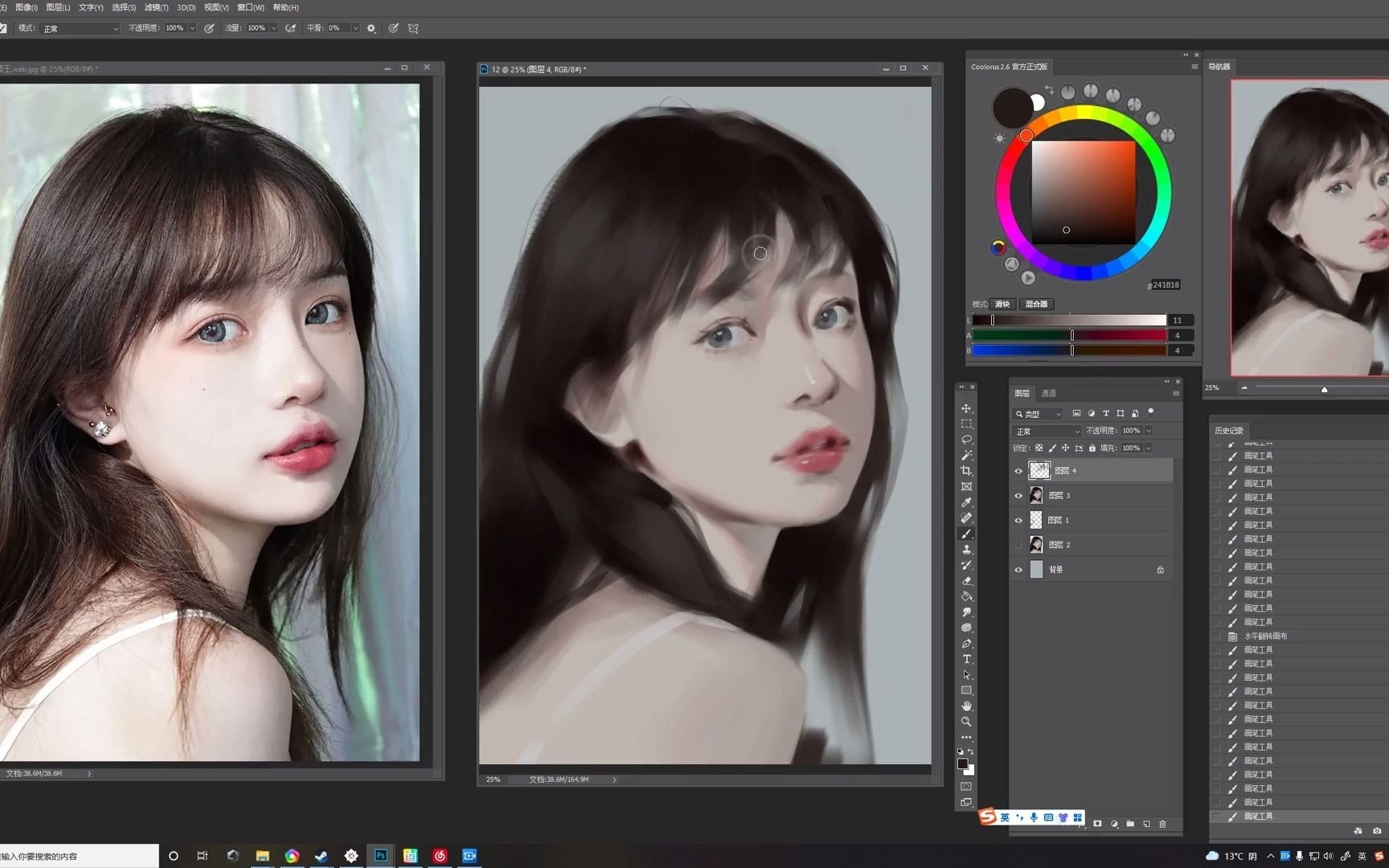Select the Crop tool
The image size is (1389, 868).
click(966, 471)
